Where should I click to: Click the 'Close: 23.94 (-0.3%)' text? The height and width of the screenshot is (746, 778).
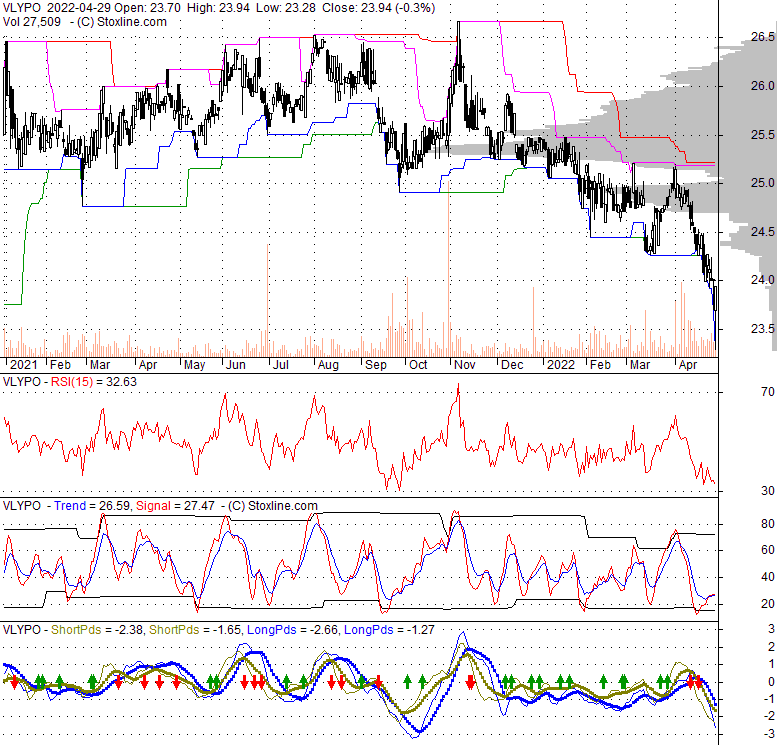[x=379, y=8]
